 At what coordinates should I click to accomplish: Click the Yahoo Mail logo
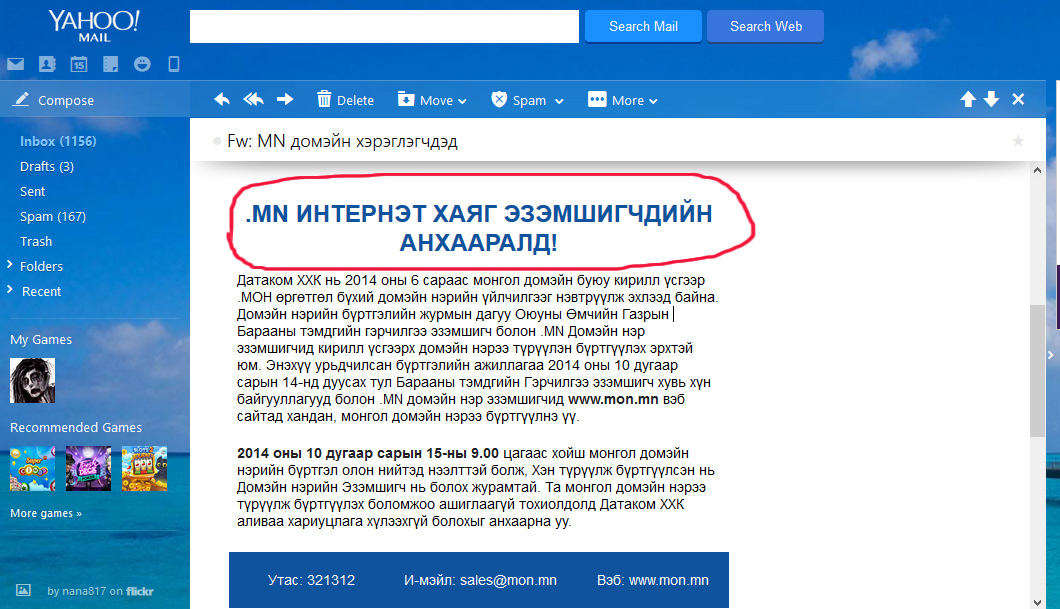coord(94,26)
